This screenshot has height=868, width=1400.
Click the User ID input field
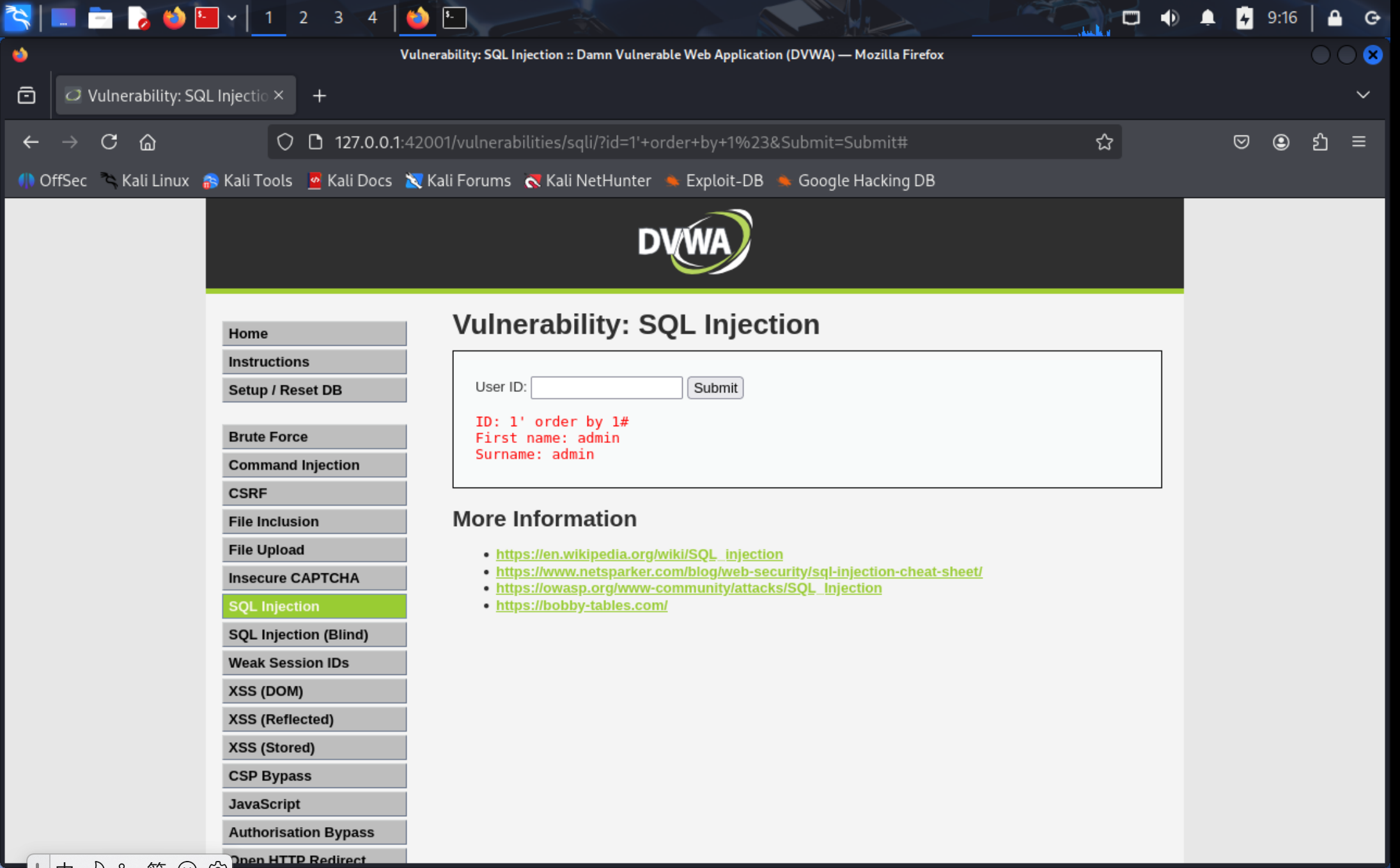coord(606,387)
